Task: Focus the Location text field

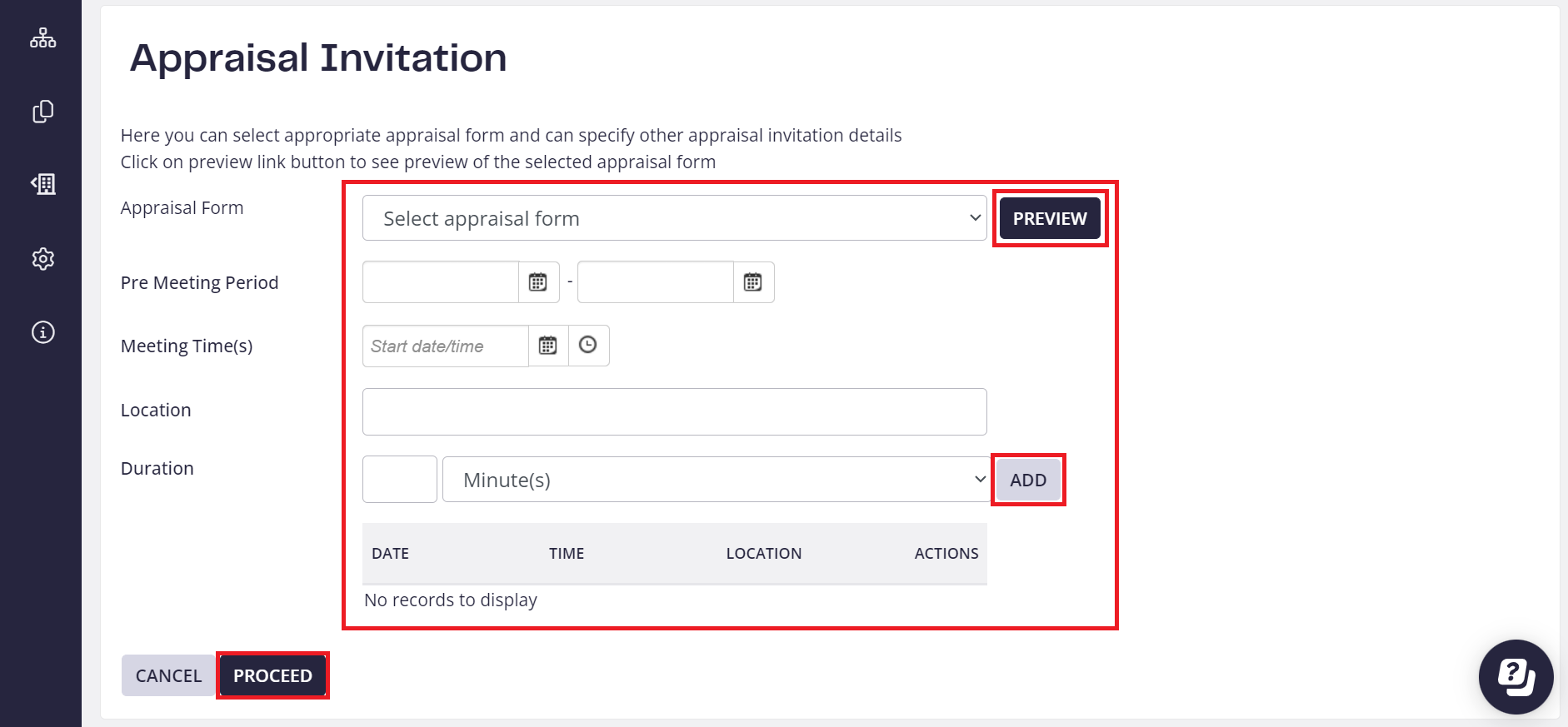Action: [674, 411]
